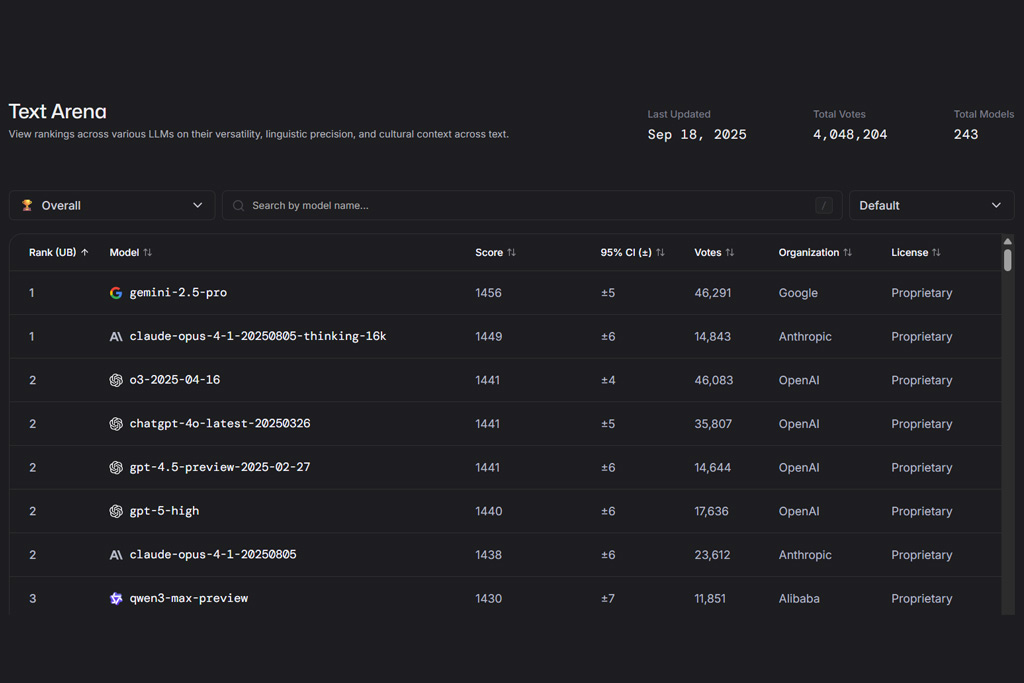The image size is (1024, 683).
Task: Click the OpenAI logo beside chatgpt-4o-latest-20250326
Action: click(x=116, y=424)
